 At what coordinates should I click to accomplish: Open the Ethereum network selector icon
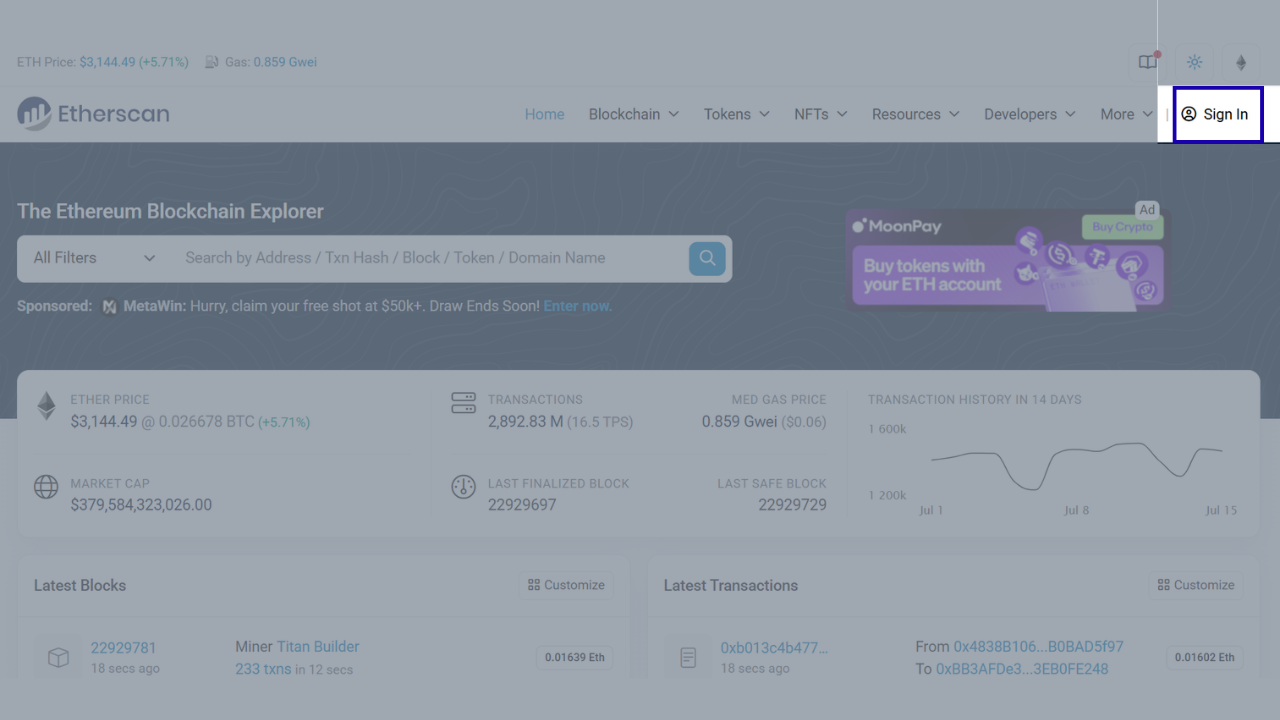(x=1241, y=62)
